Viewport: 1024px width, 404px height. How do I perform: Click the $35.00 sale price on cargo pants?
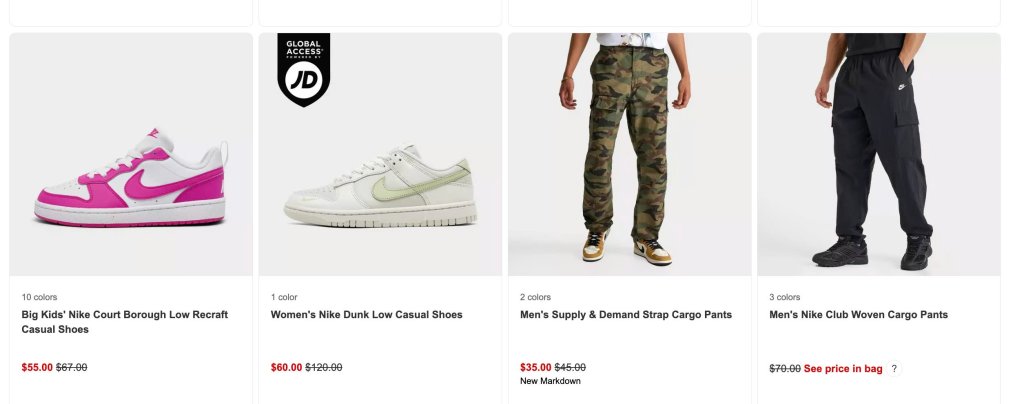click(535, 368)
